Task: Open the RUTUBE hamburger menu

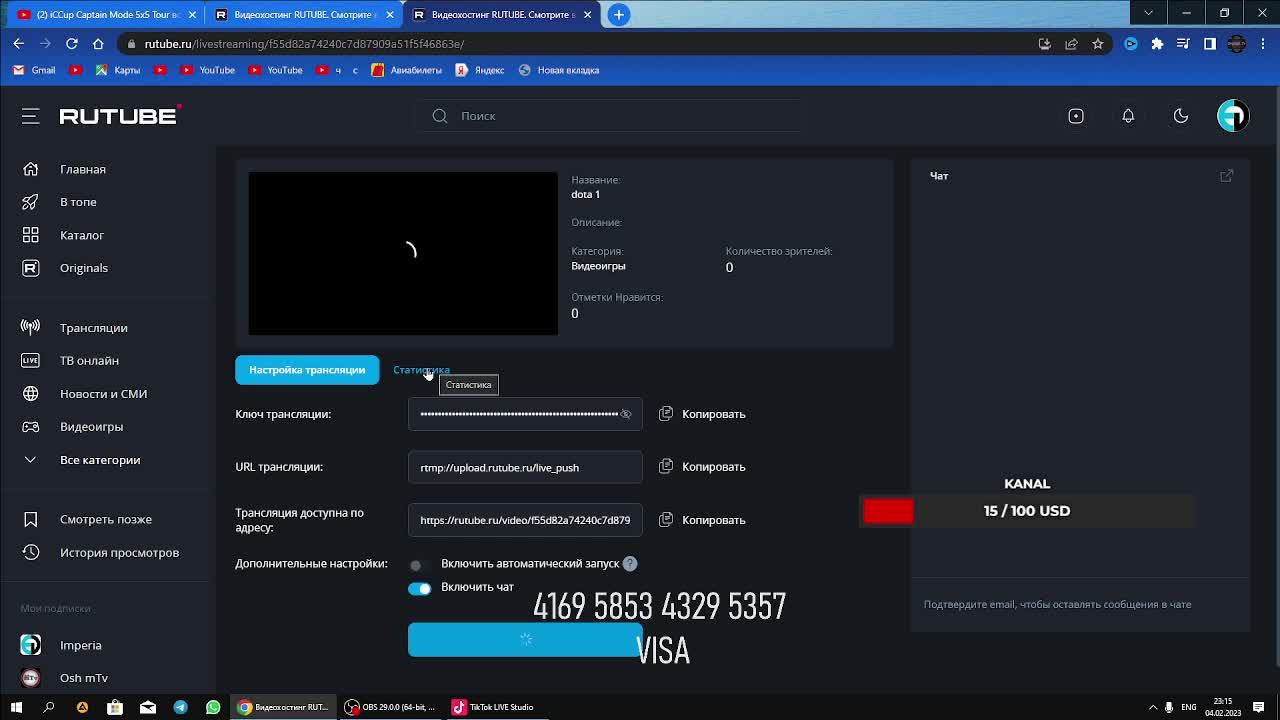Action: (x=31, y=116)
